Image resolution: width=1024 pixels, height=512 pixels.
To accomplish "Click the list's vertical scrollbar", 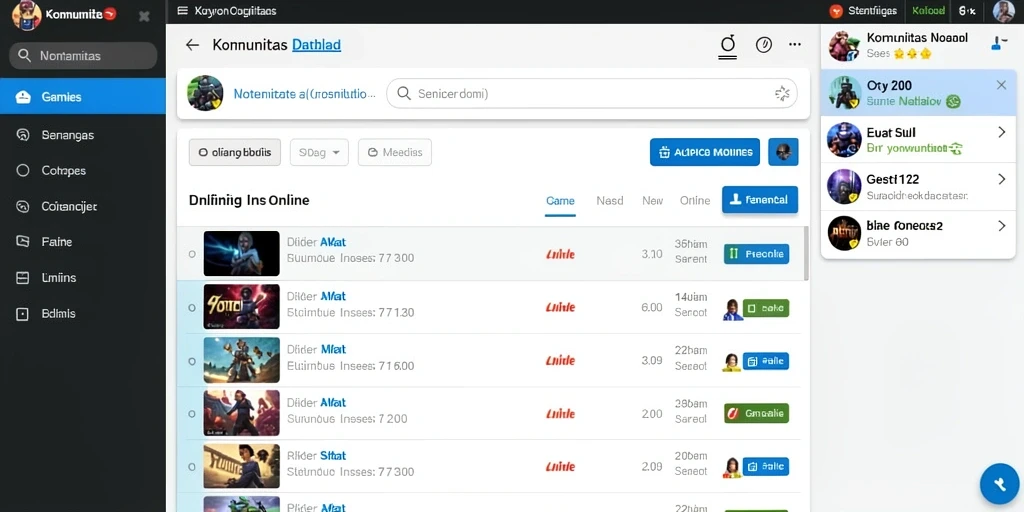I will [806, 253].
